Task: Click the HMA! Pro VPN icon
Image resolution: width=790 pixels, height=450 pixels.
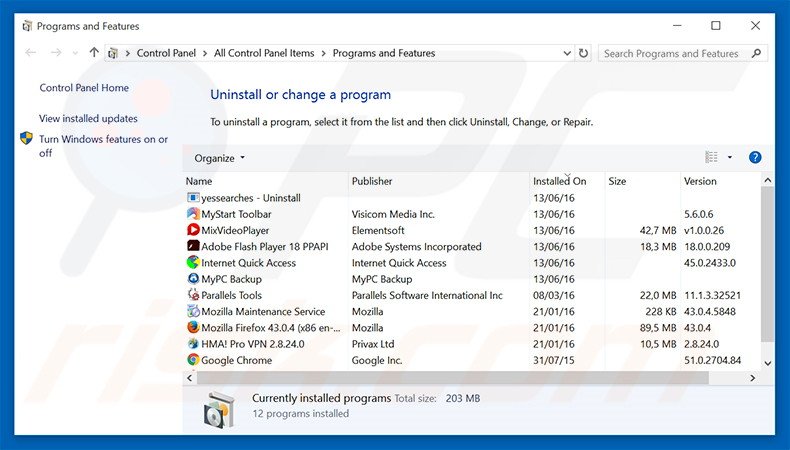Action: click(x=193, y=344)
